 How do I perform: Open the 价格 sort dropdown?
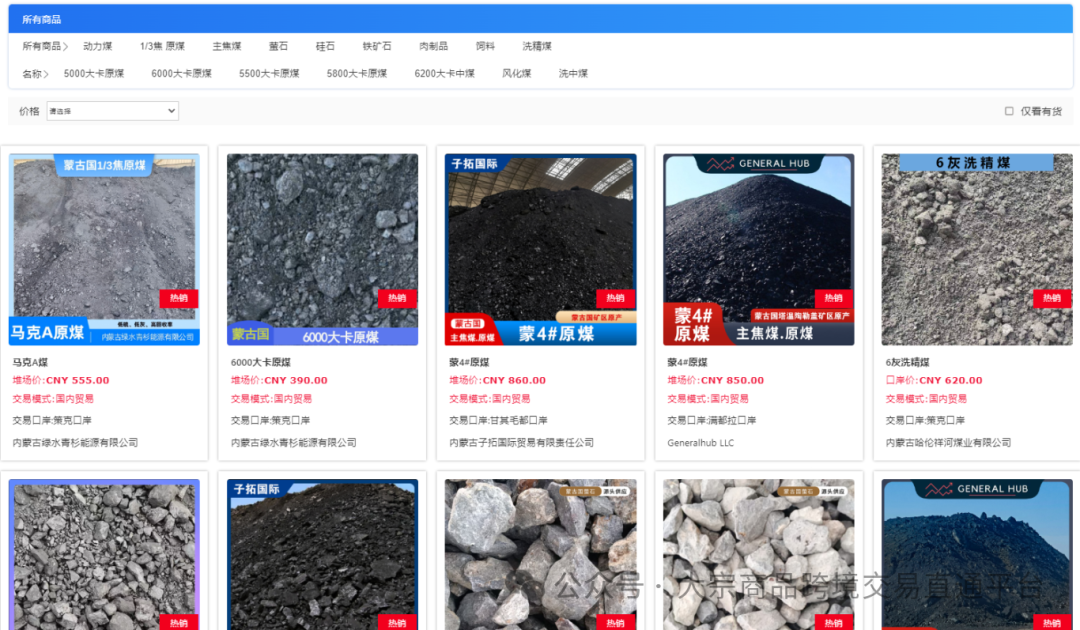pyautogui.click(x=112, y=111)
